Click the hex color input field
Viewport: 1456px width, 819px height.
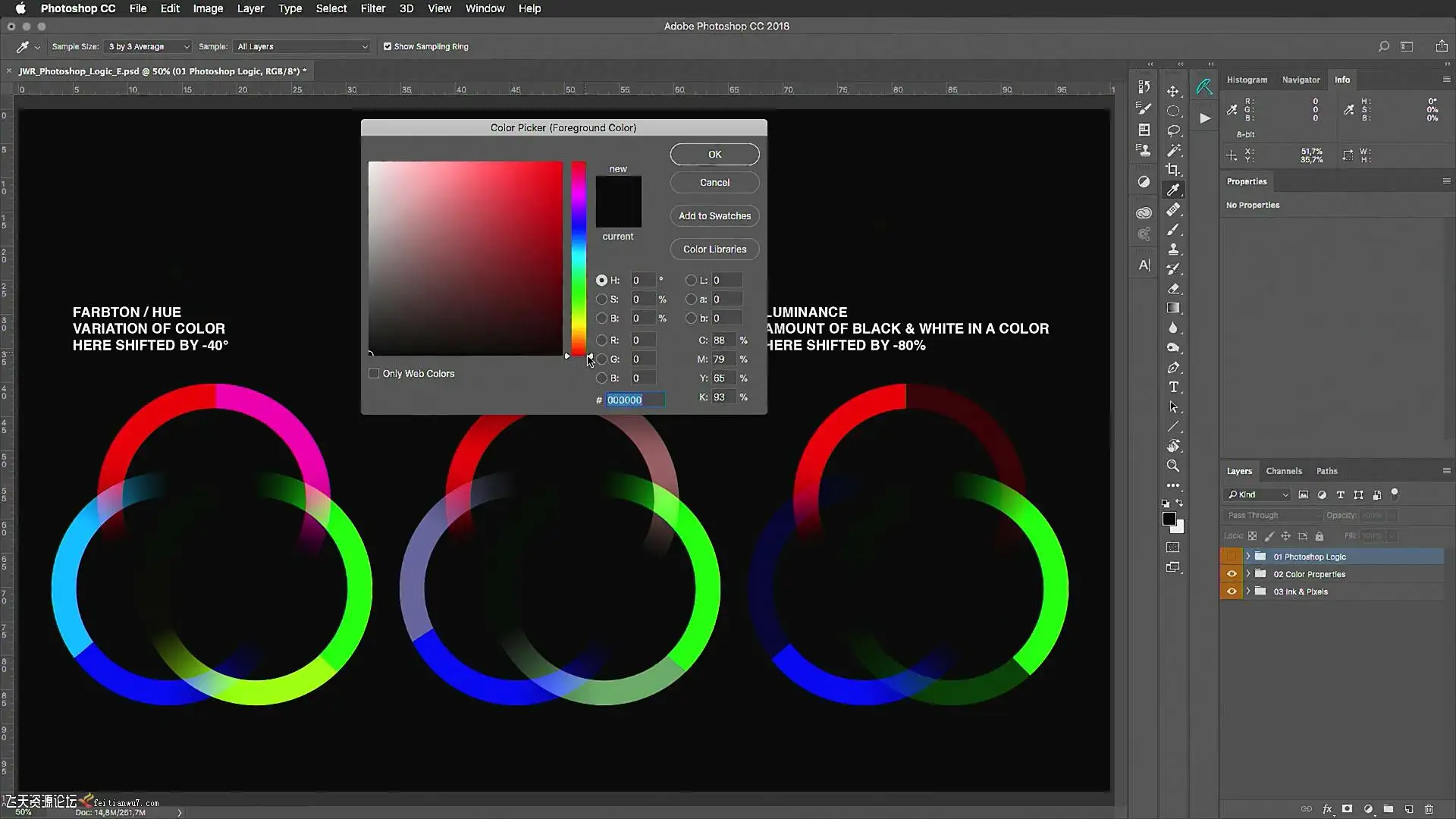click(x=635, y=400)
